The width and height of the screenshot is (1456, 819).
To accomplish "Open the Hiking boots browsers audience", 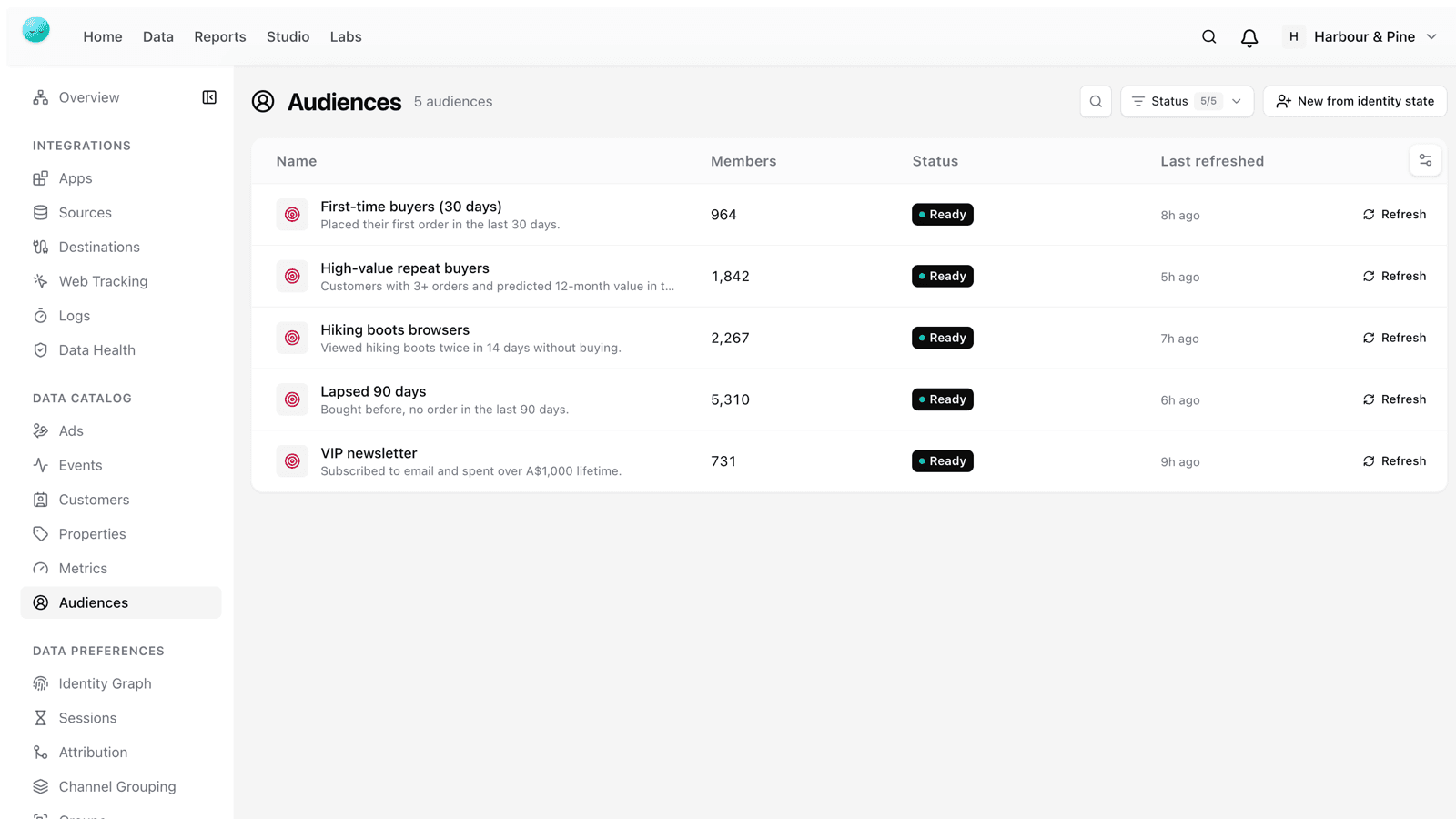I will (x=395, y=329).
